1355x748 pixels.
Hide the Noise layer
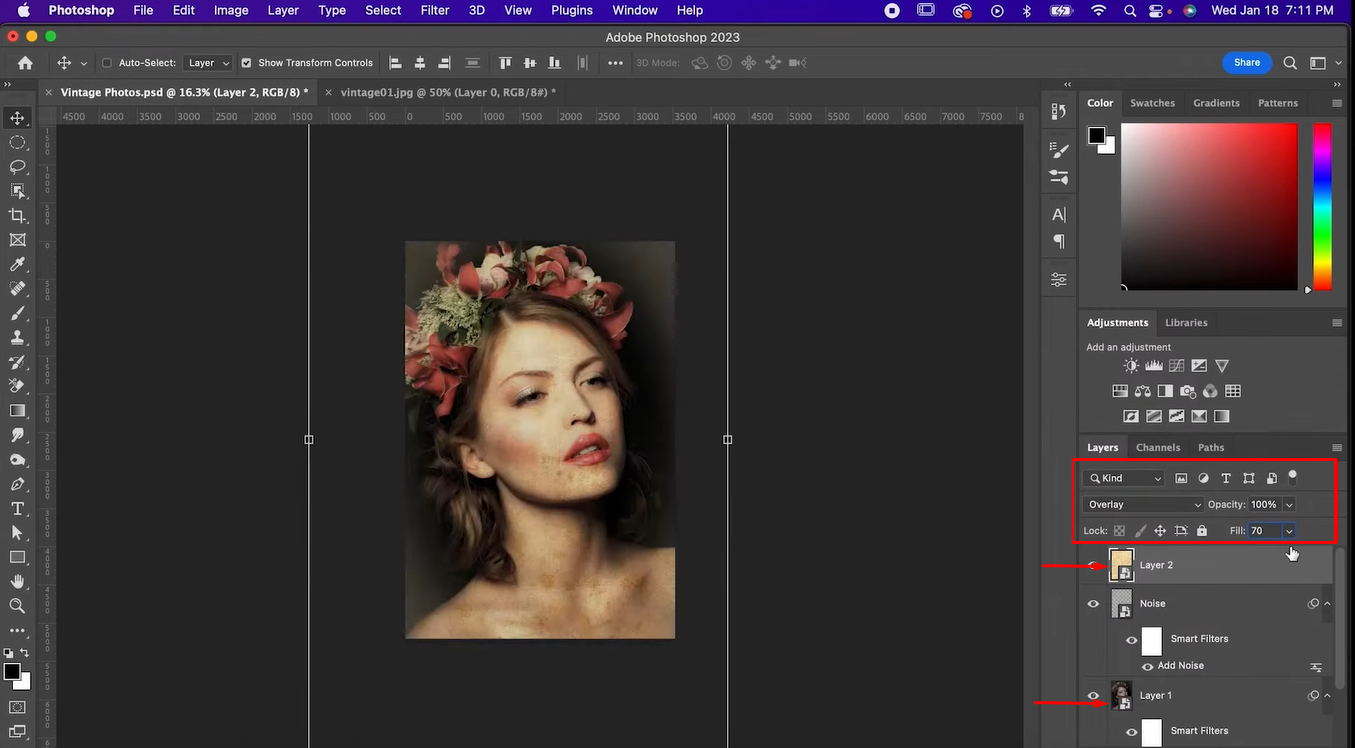pos(1093,604)
